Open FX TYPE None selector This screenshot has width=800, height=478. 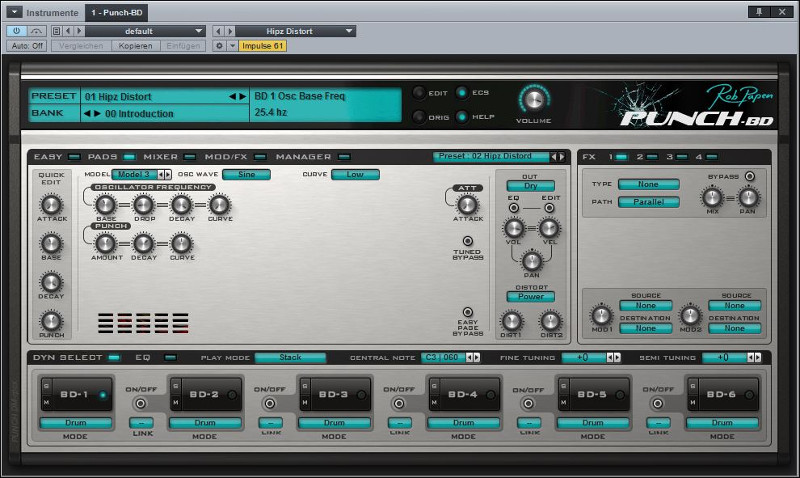coord(648,184)
